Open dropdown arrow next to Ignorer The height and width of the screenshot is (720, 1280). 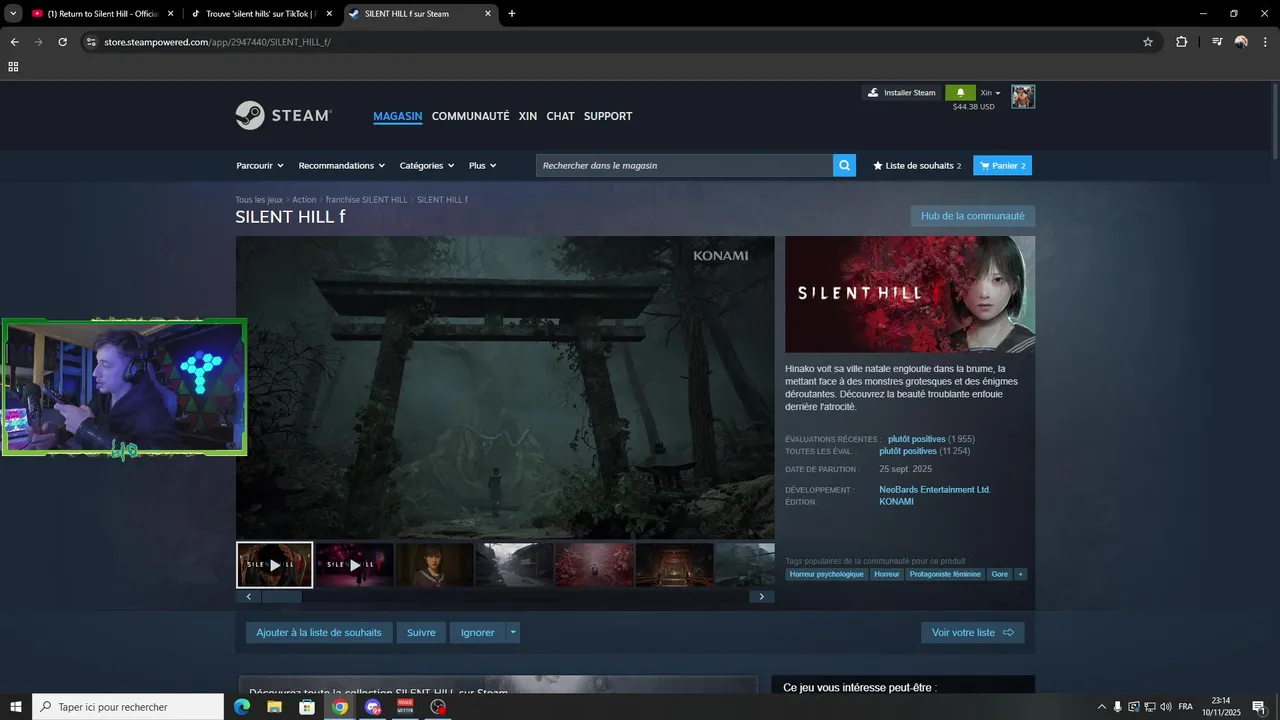[x=513, y=632]
